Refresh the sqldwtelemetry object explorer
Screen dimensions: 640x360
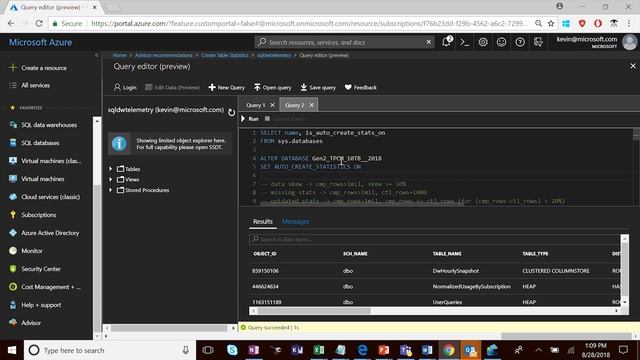pyautogui.click(x=231, y=112)
